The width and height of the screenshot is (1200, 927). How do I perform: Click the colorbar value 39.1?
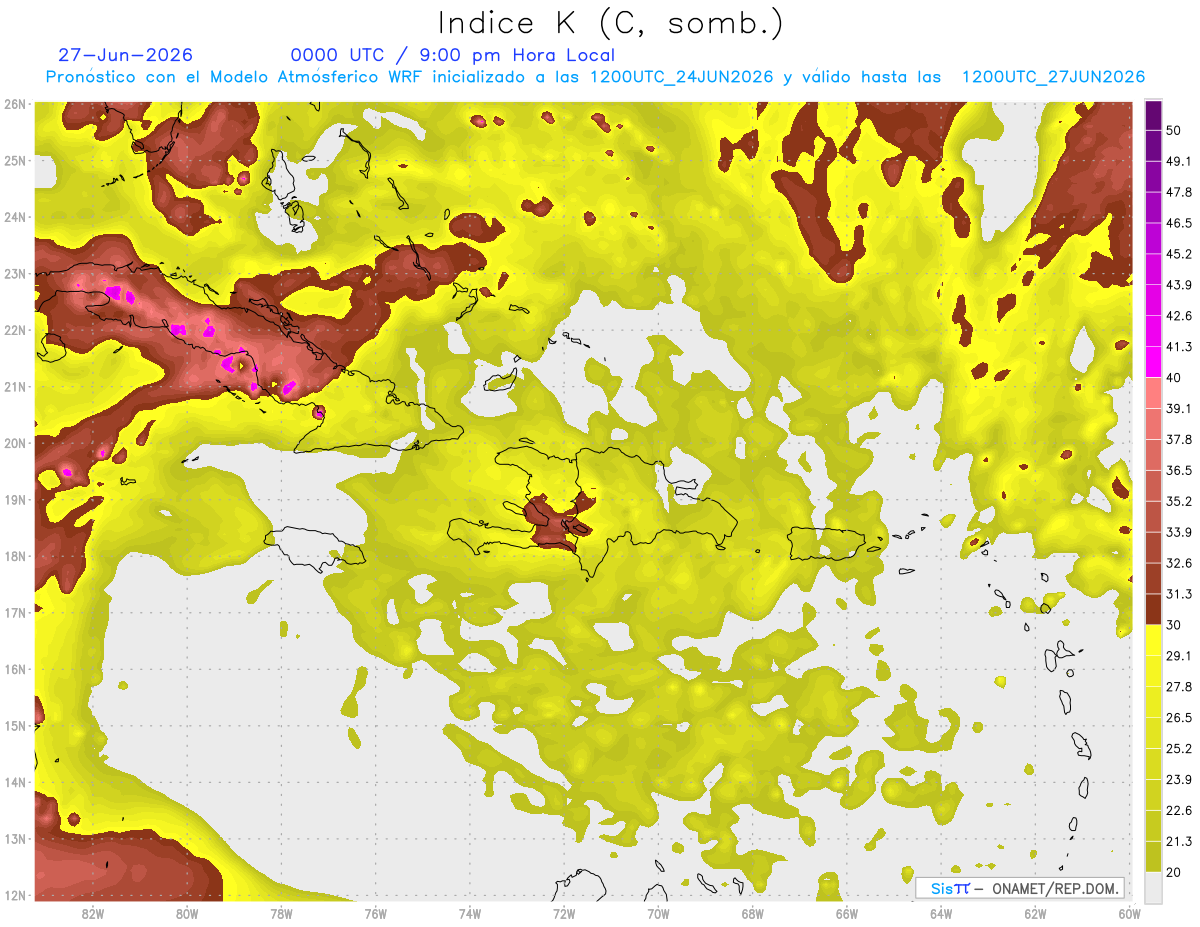pyautogui.click(x=1179, y=408)
